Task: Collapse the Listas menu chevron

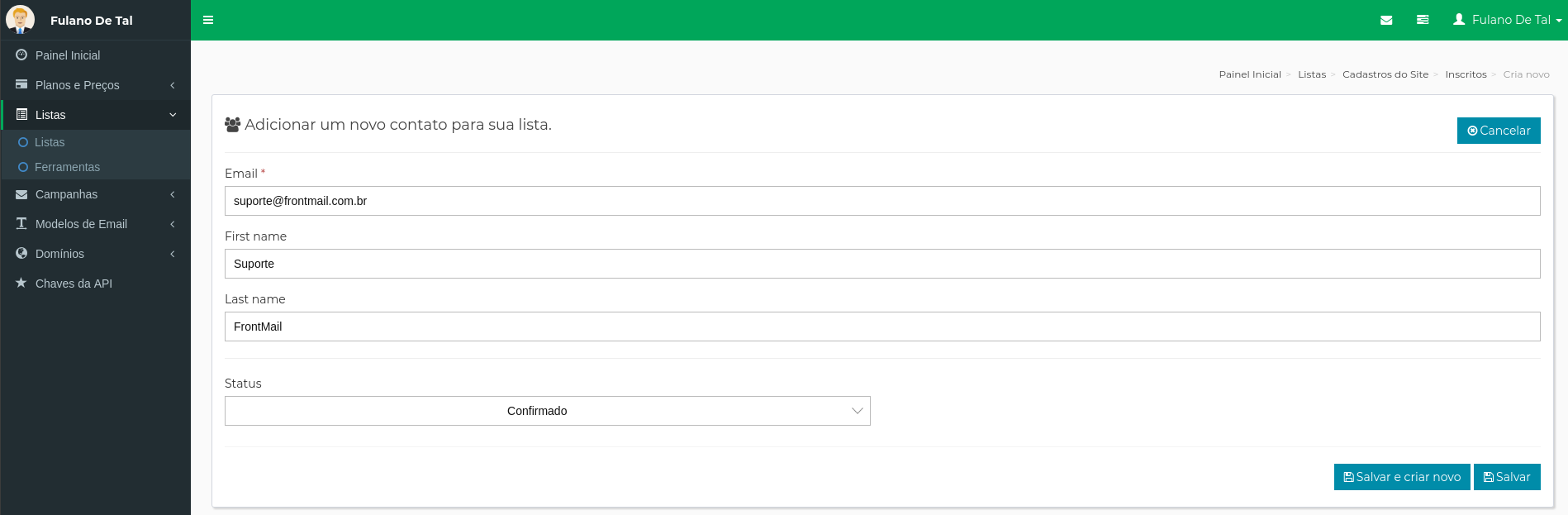Action: 173,115
